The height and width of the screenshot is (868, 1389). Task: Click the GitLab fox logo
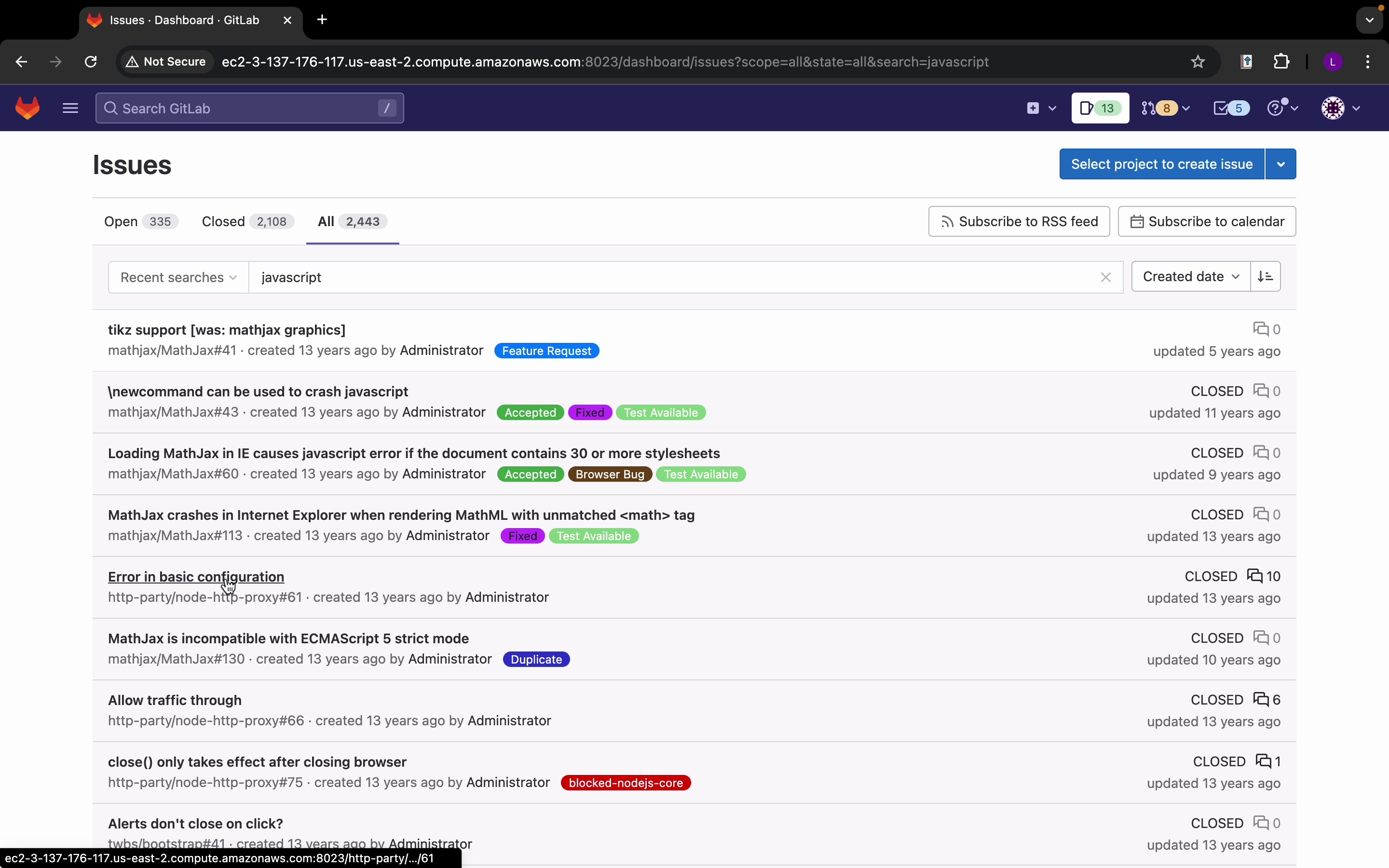27,108
